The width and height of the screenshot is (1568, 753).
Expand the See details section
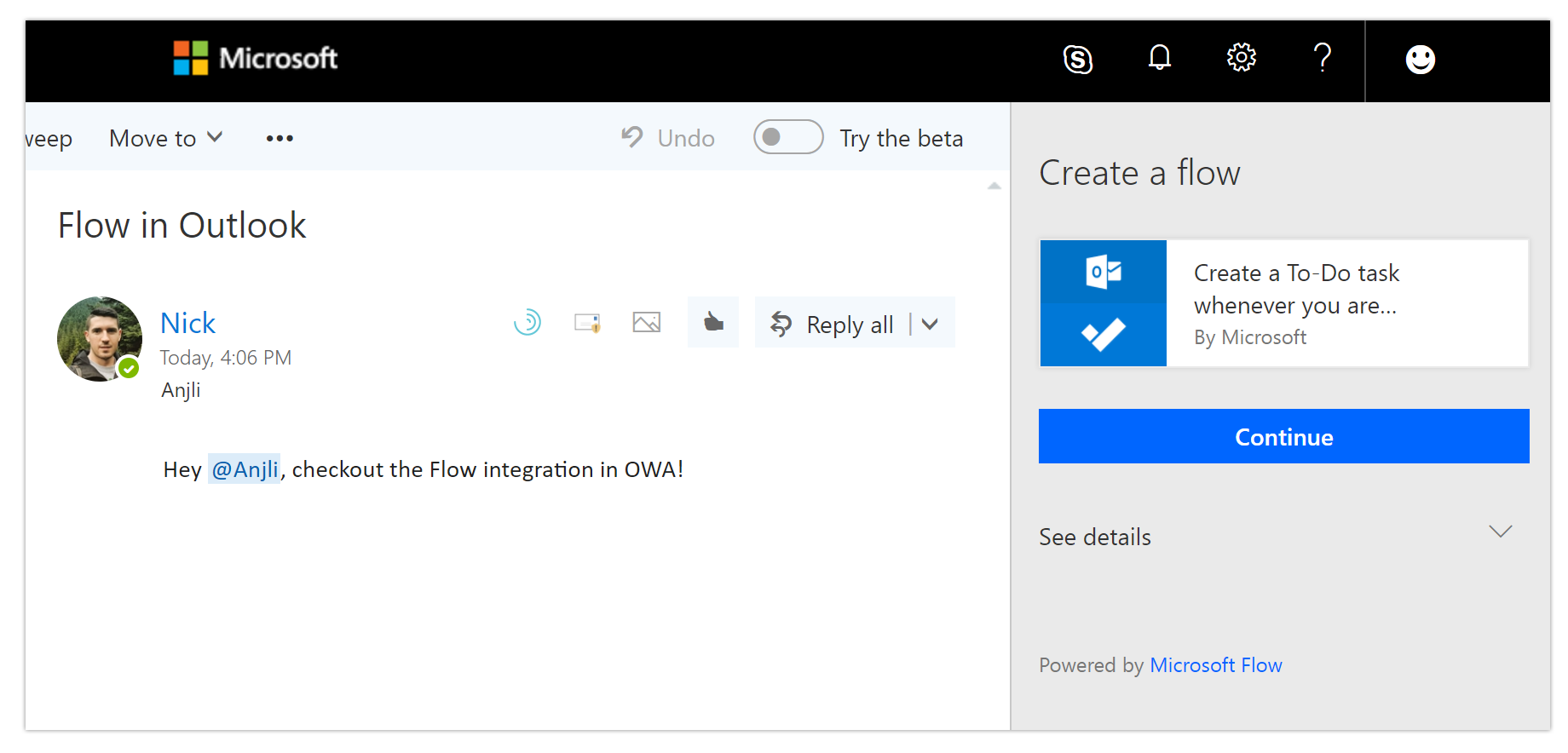[x=1500, y=532]
